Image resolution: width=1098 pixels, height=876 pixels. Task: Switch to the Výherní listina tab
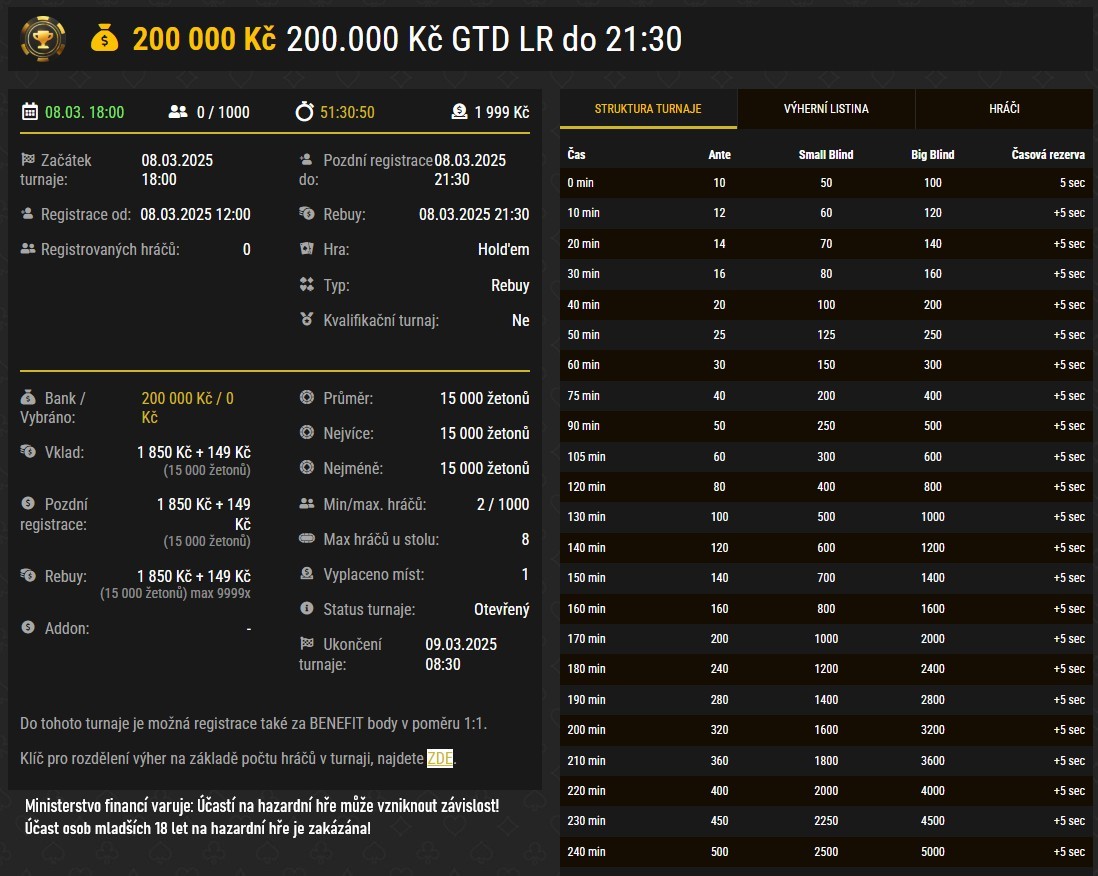coord(826,109)
